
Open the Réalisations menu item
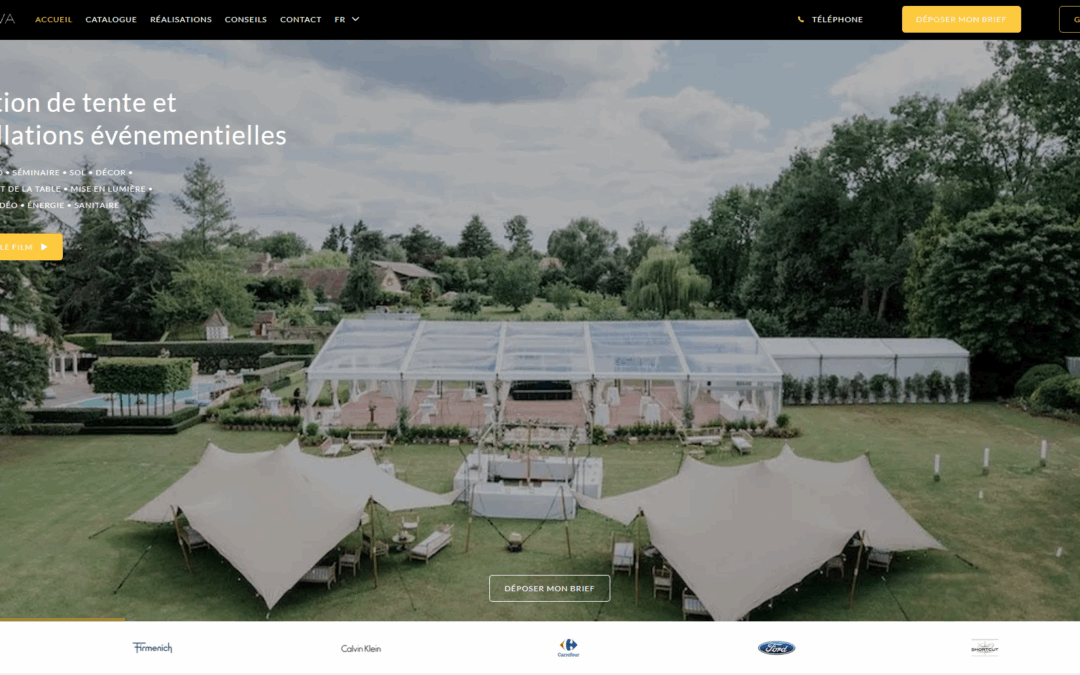coord(181,19)
